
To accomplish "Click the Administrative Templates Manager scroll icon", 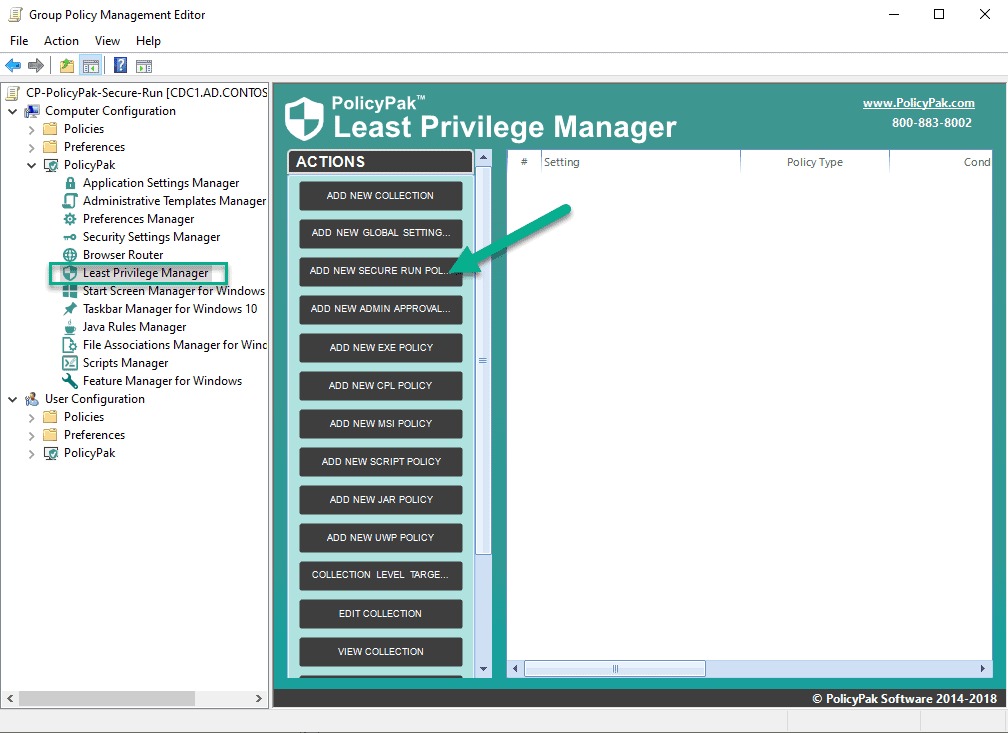I will (x=70, y=201).
